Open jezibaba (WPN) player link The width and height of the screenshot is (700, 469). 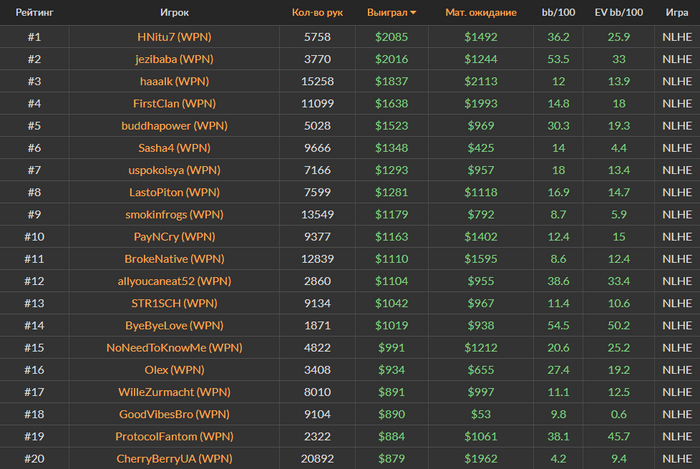pyautogui.click(x=174, y=59)
